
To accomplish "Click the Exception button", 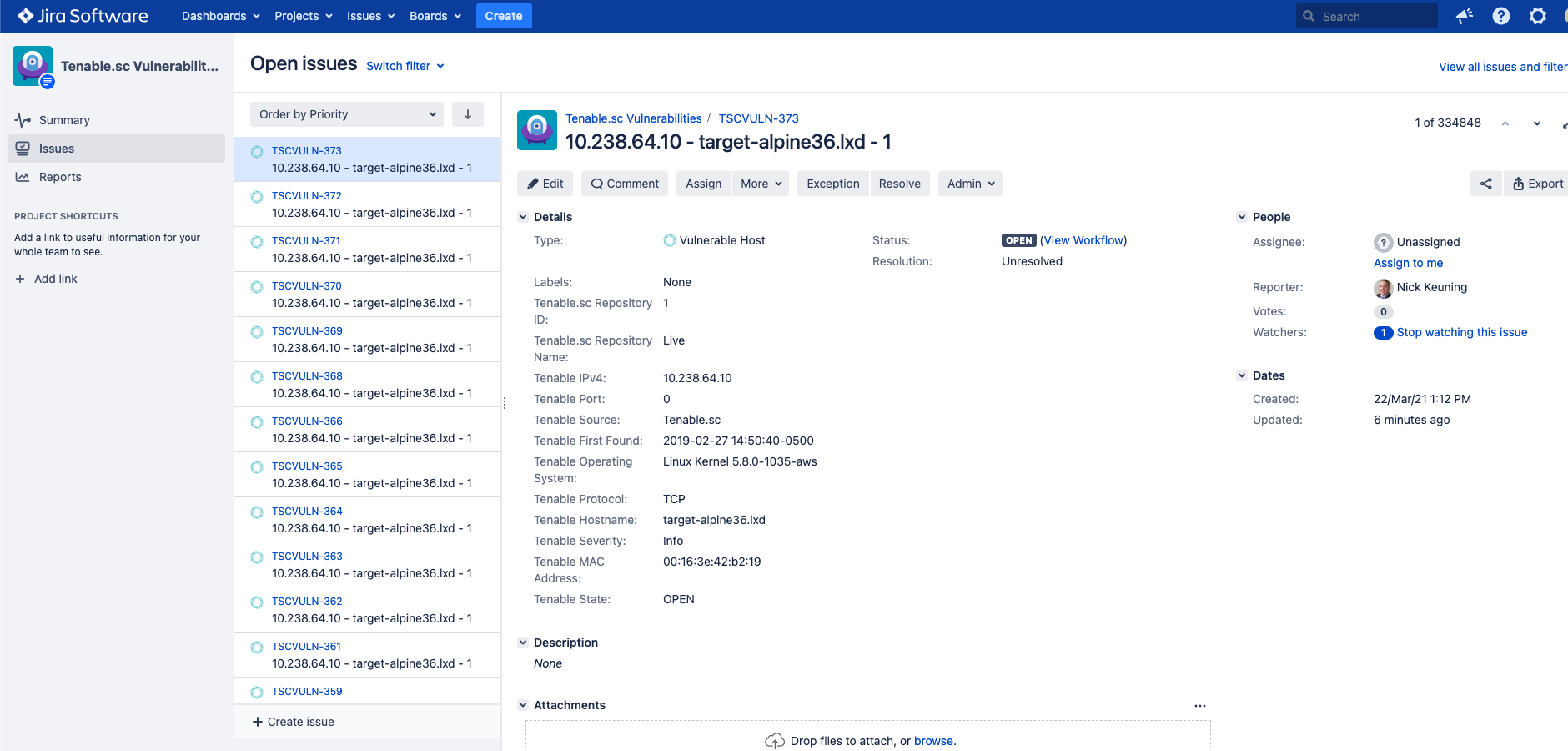I will click(833, 184).
